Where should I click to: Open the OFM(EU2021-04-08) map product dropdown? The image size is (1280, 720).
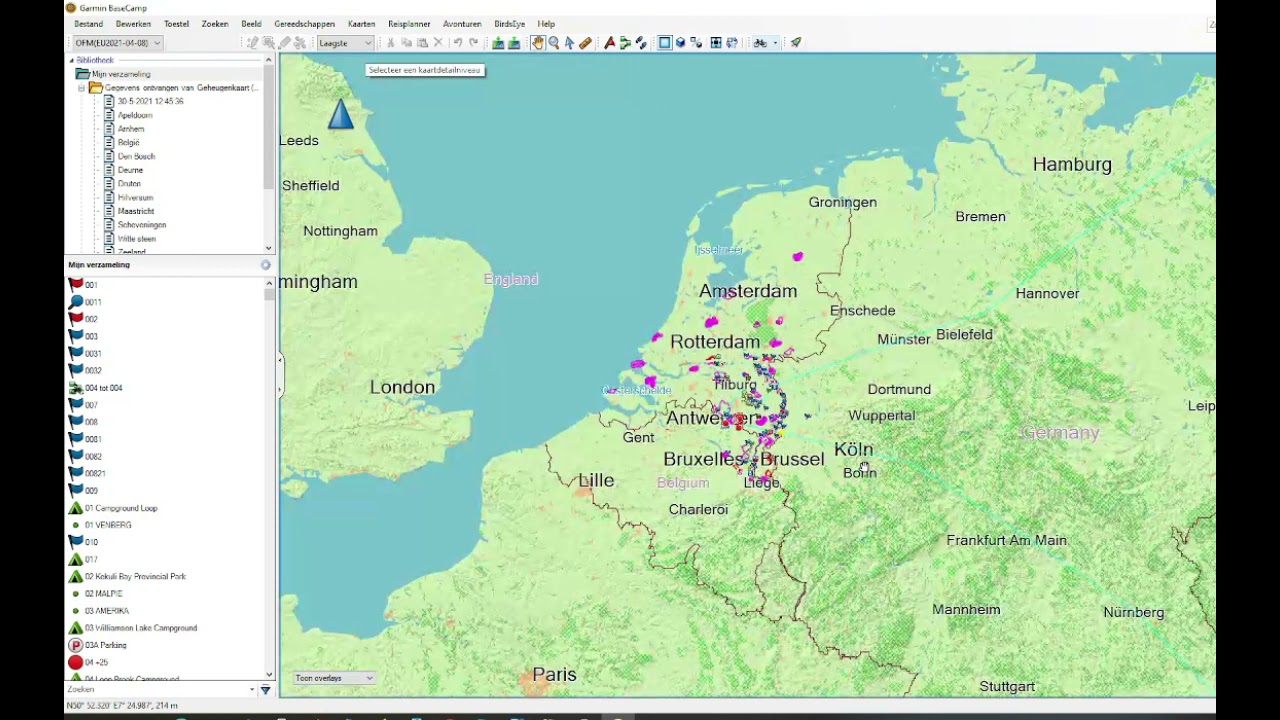(117, 43)
